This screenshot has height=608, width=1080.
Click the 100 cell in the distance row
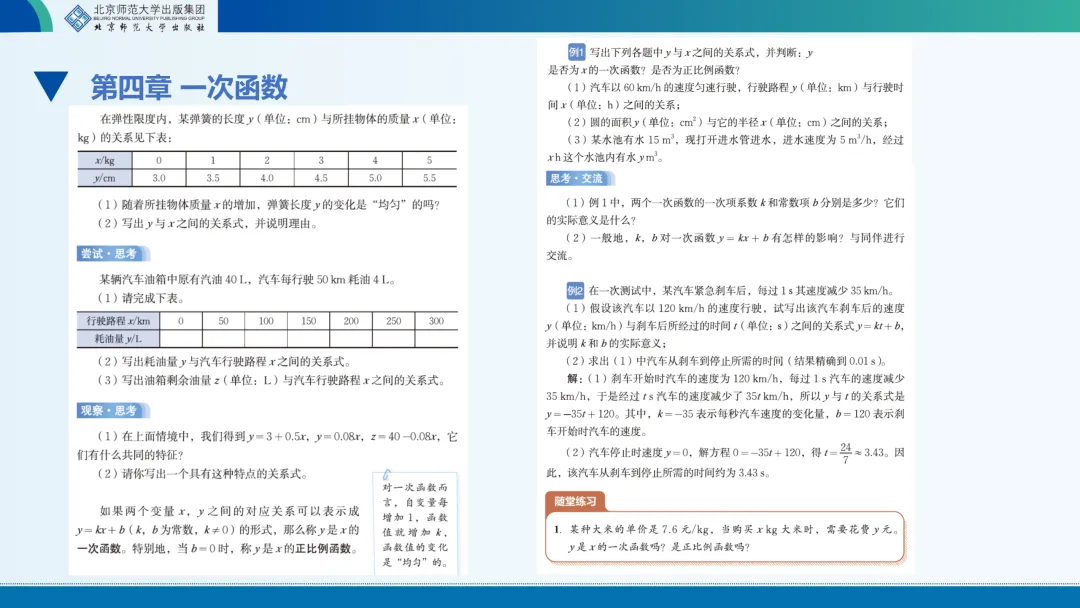[266, 321]
